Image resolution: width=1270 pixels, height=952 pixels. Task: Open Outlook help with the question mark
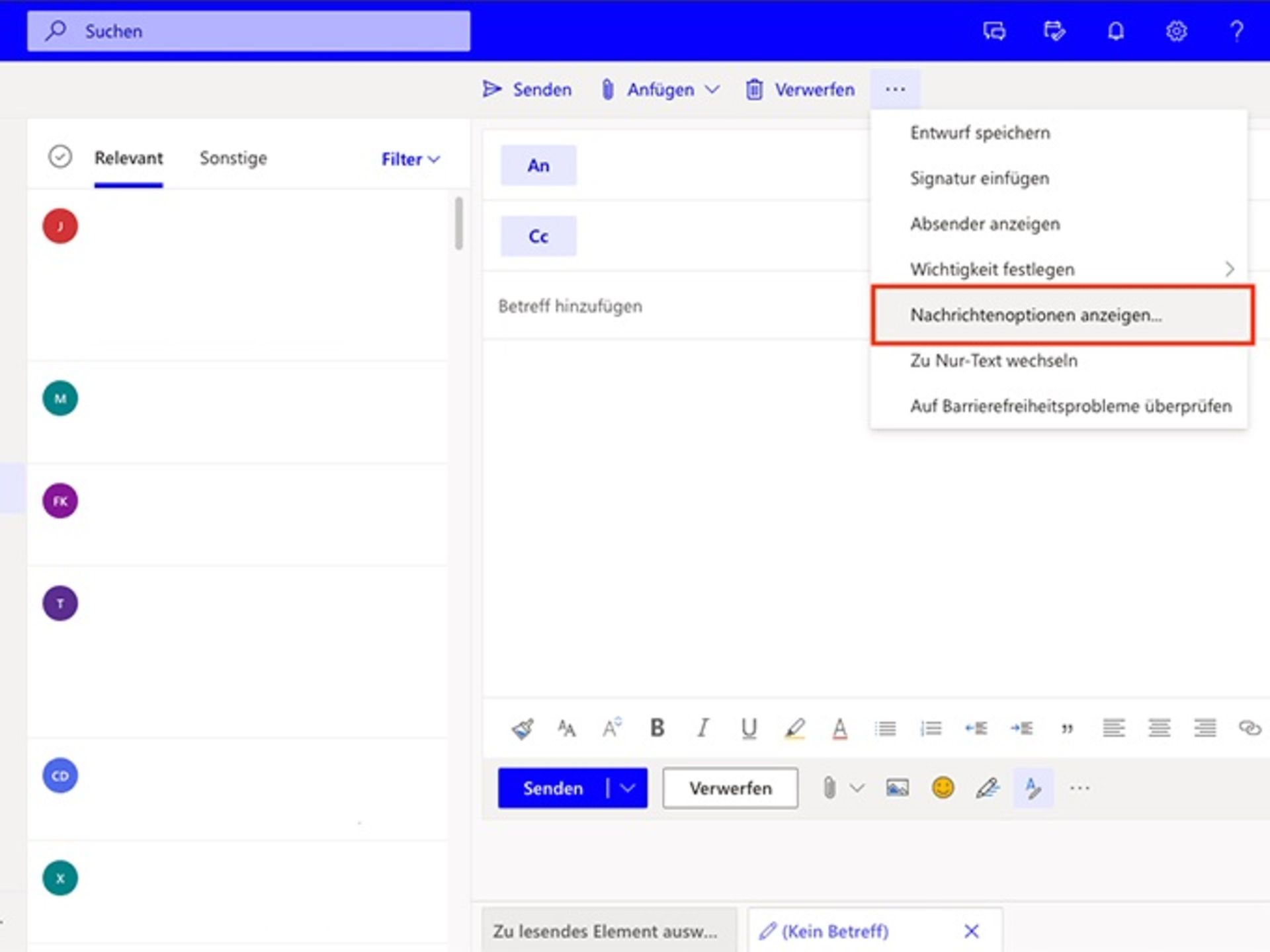click(1236, 31)
